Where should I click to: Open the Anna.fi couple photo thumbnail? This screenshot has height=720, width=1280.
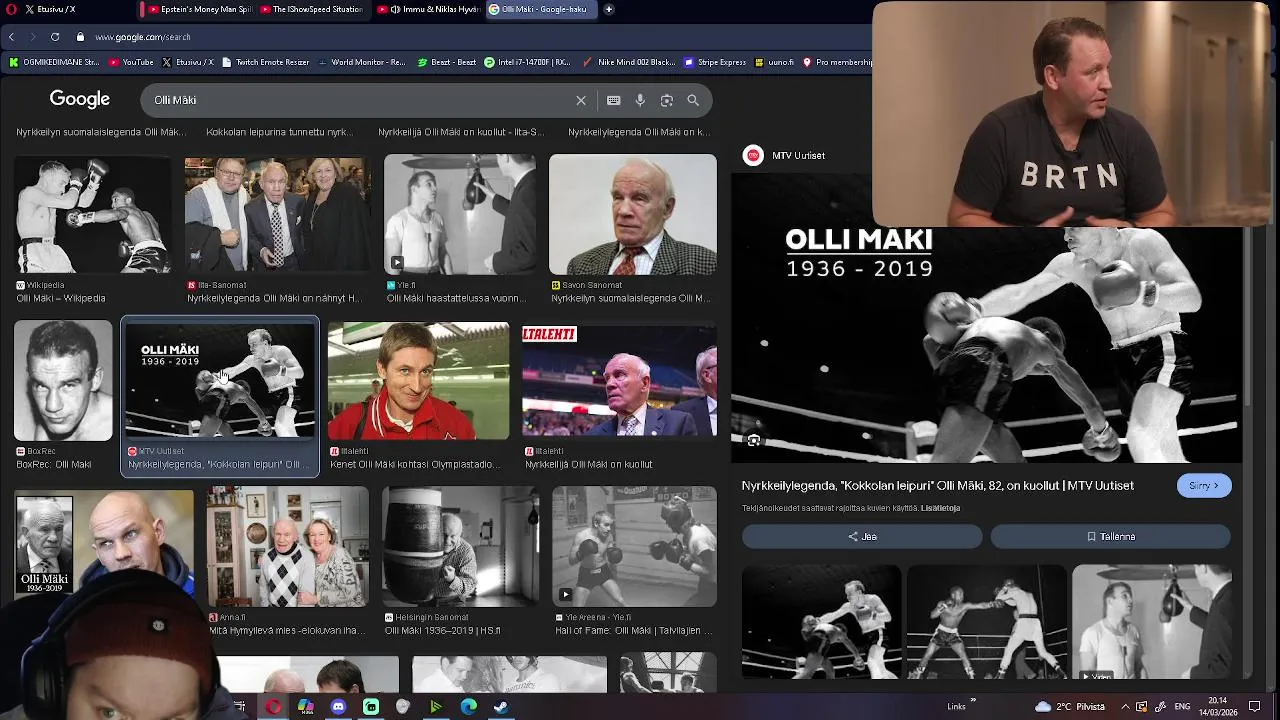click(x=288, y=547)
